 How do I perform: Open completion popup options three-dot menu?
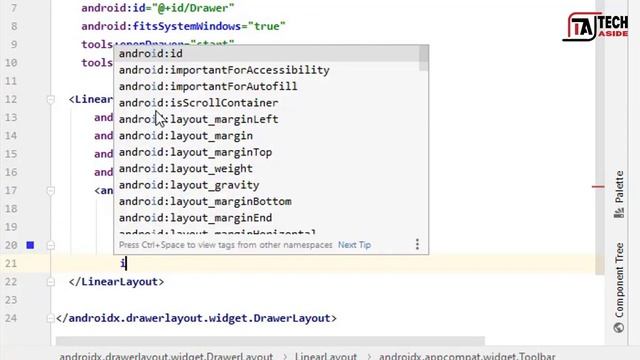coord(417,244)
